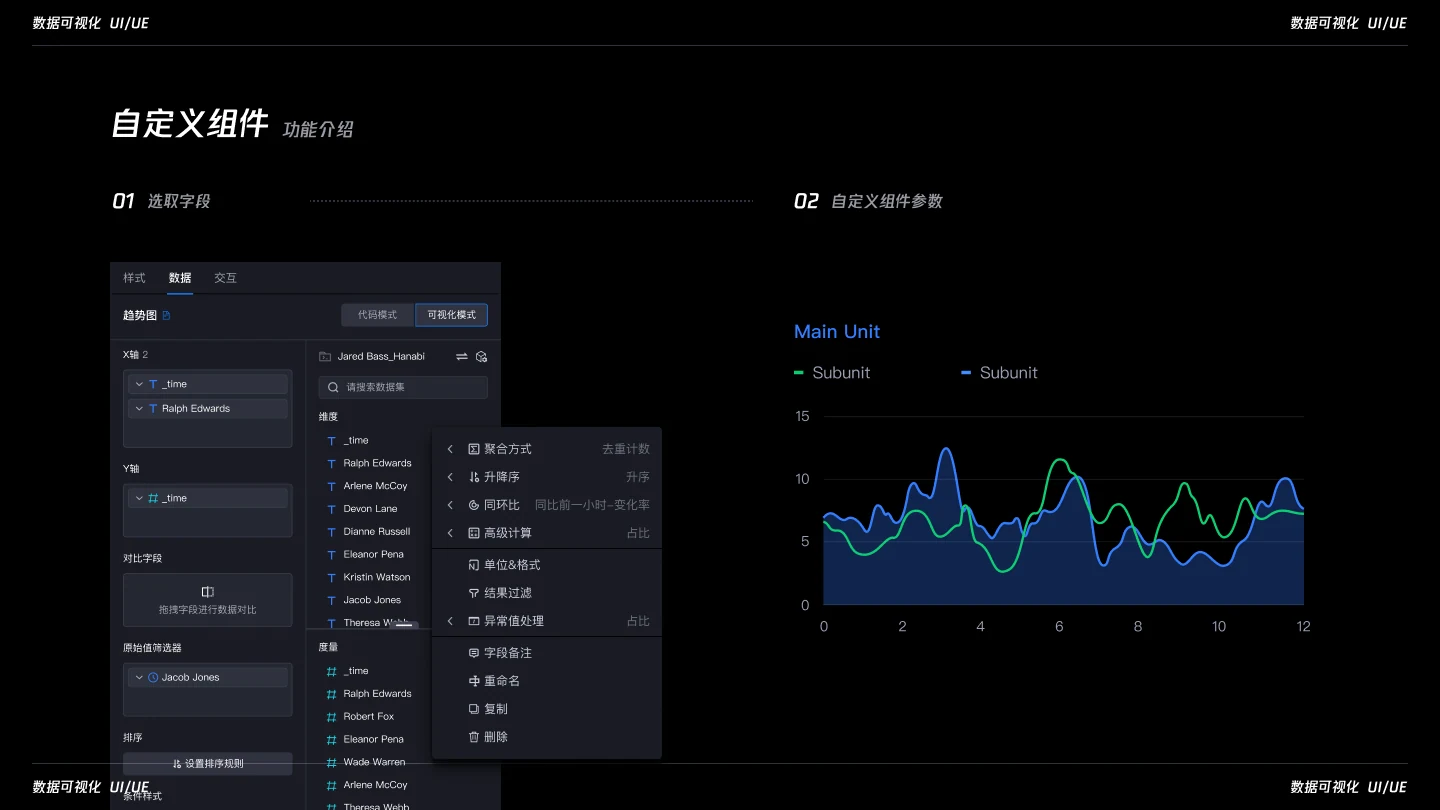This screenshot has height=810, width=1440.
Task: Click the comment icon beside 字段备注
Action: click(x=474, y=653)
